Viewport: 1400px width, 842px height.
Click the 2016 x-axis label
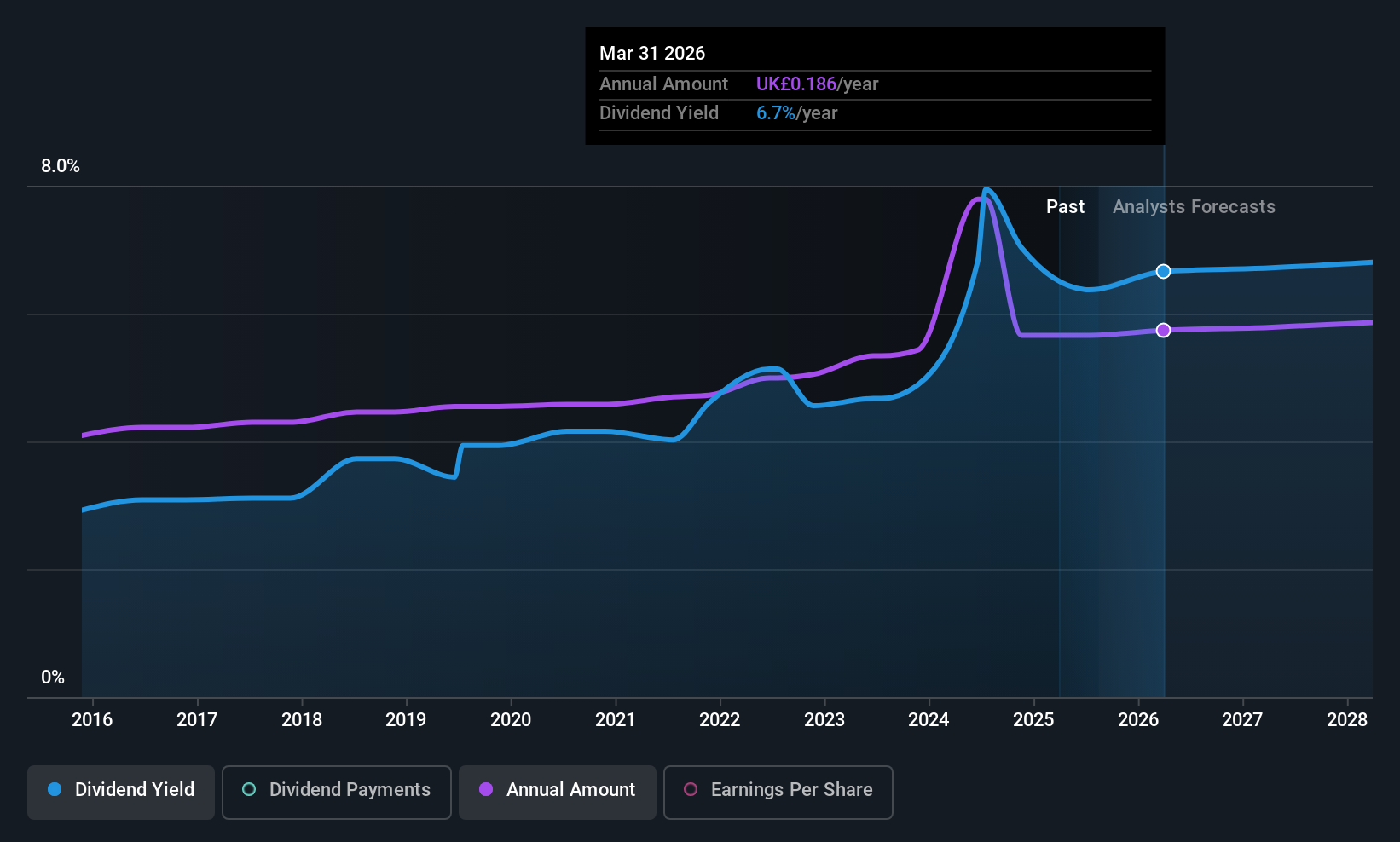click(x=92, y=720)
